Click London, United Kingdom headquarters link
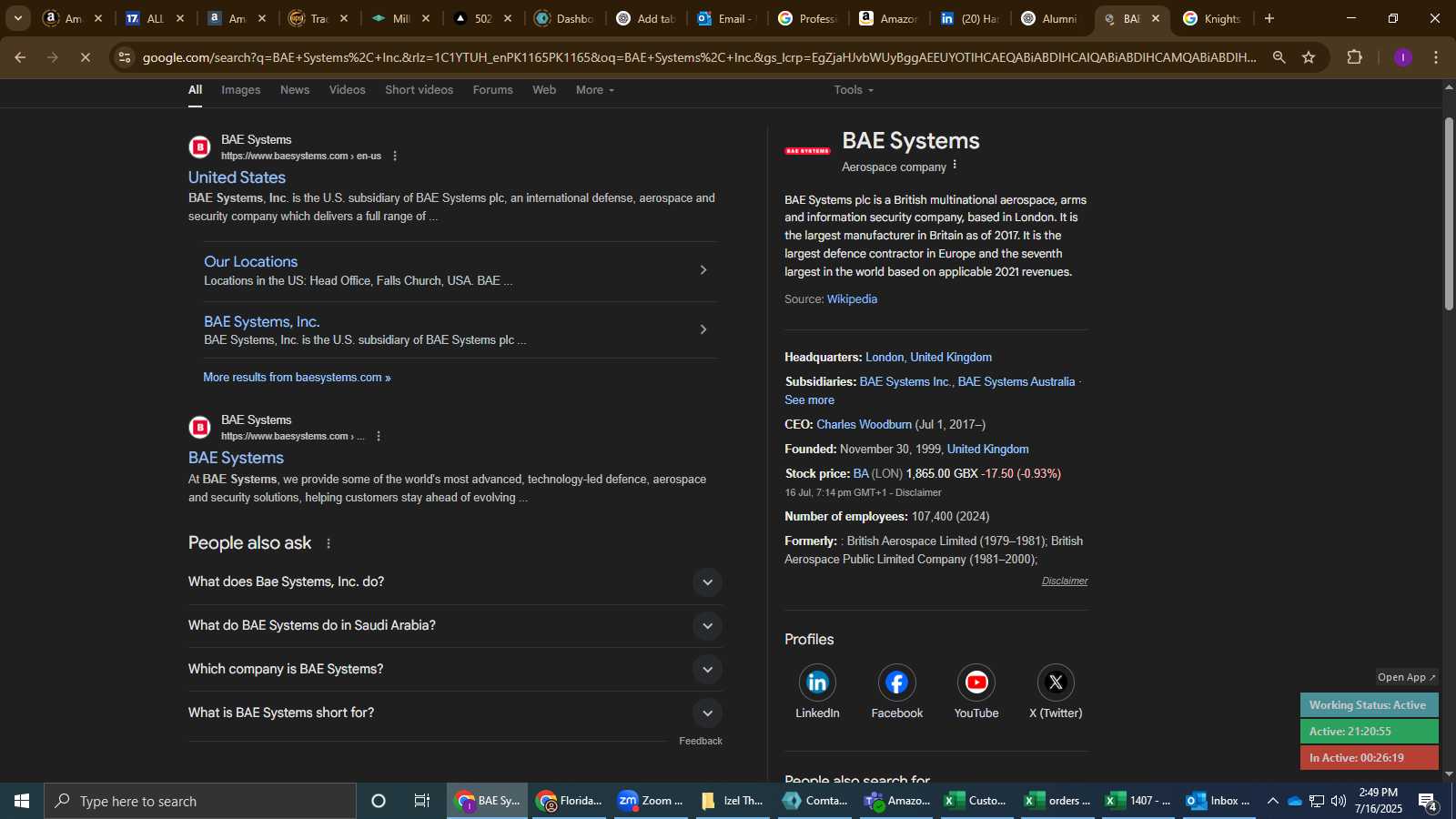Image resolution: width=1456 pixels, height=819 pixels. click(x=928, y=358)
